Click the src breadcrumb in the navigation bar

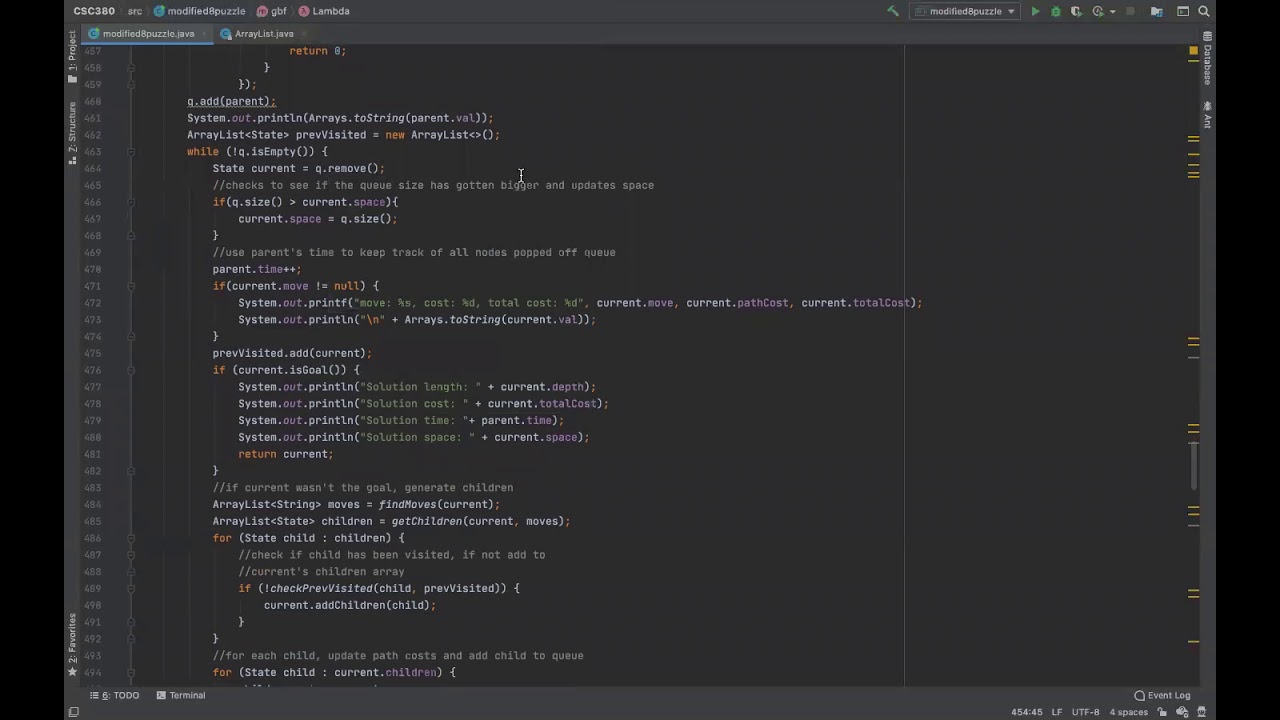(x=133, y=11)
